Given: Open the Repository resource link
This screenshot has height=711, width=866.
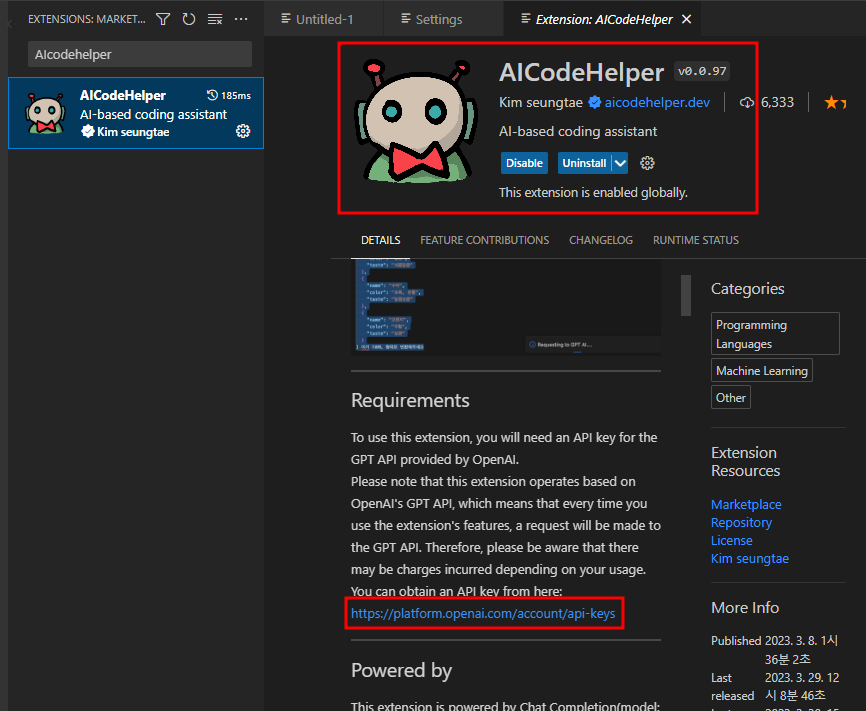Looking at the screenshot, I should pyautogui.click(x=741, y=523).
